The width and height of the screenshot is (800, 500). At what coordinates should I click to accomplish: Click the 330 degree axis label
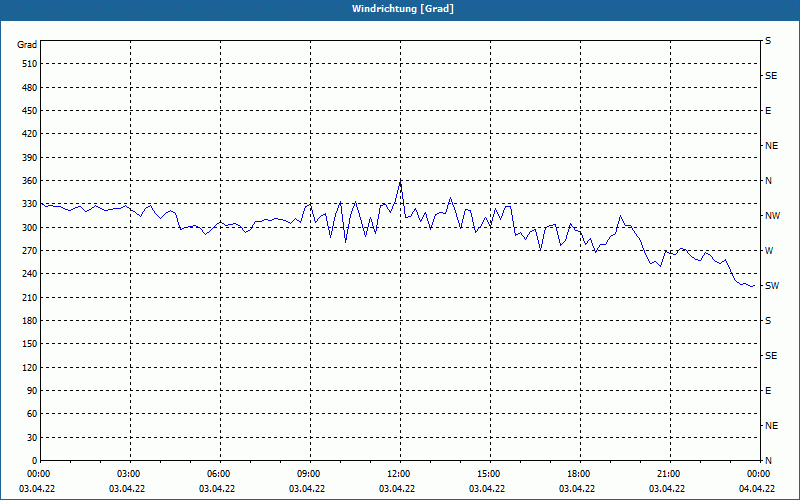(x=30, y=204)
